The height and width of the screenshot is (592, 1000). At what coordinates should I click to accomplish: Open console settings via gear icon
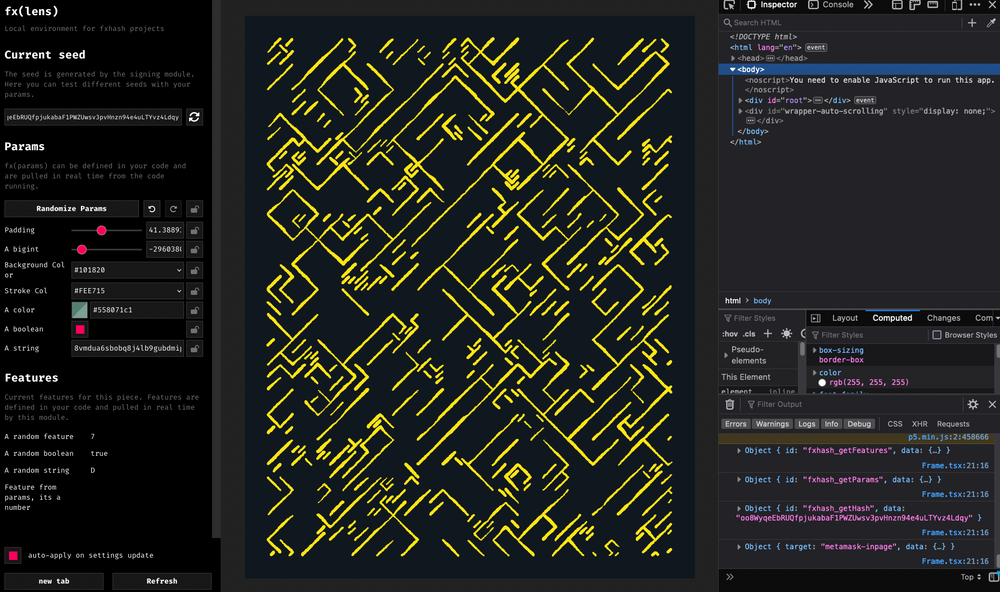(972, 404)
